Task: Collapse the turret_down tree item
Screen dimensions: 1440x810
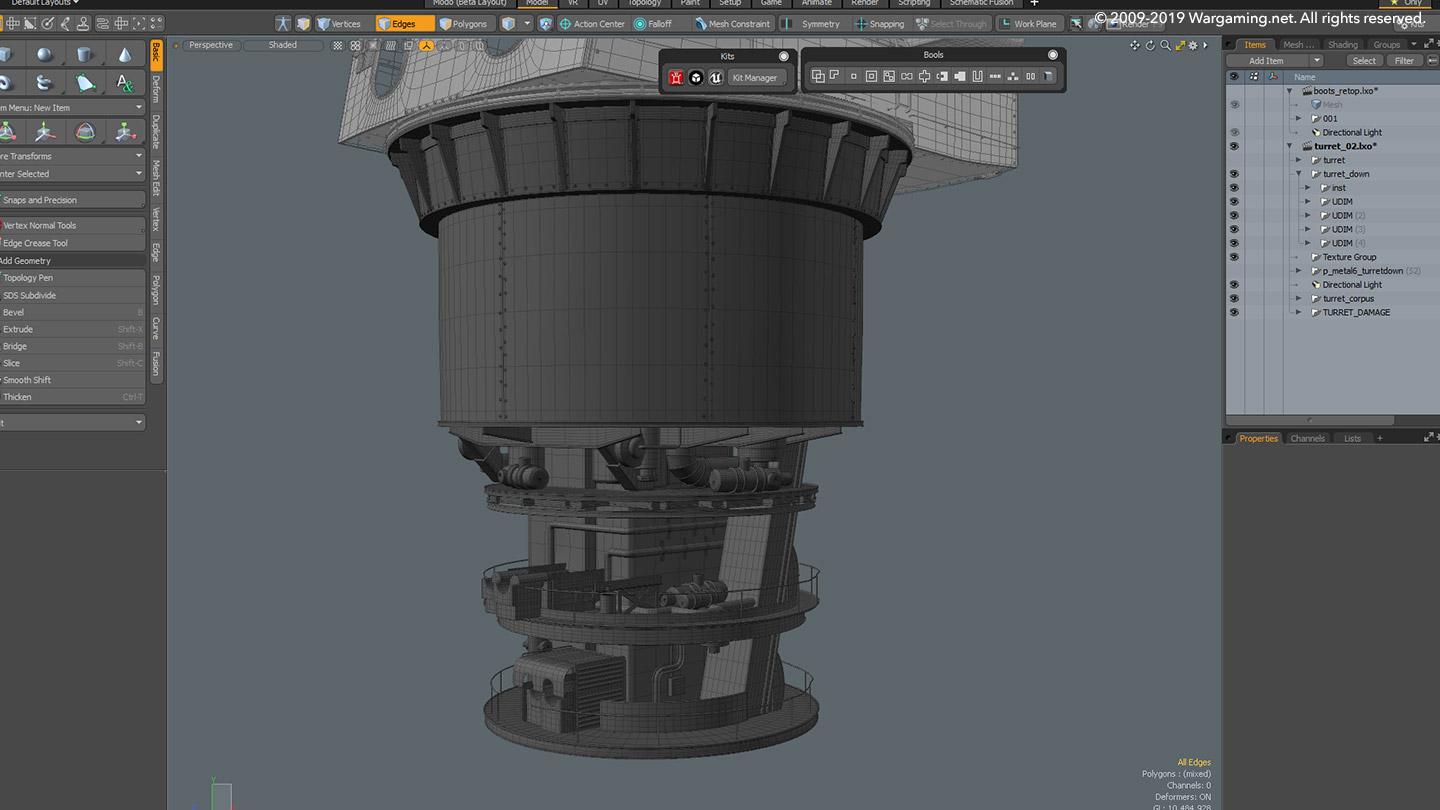Action: coord(1299,174)
